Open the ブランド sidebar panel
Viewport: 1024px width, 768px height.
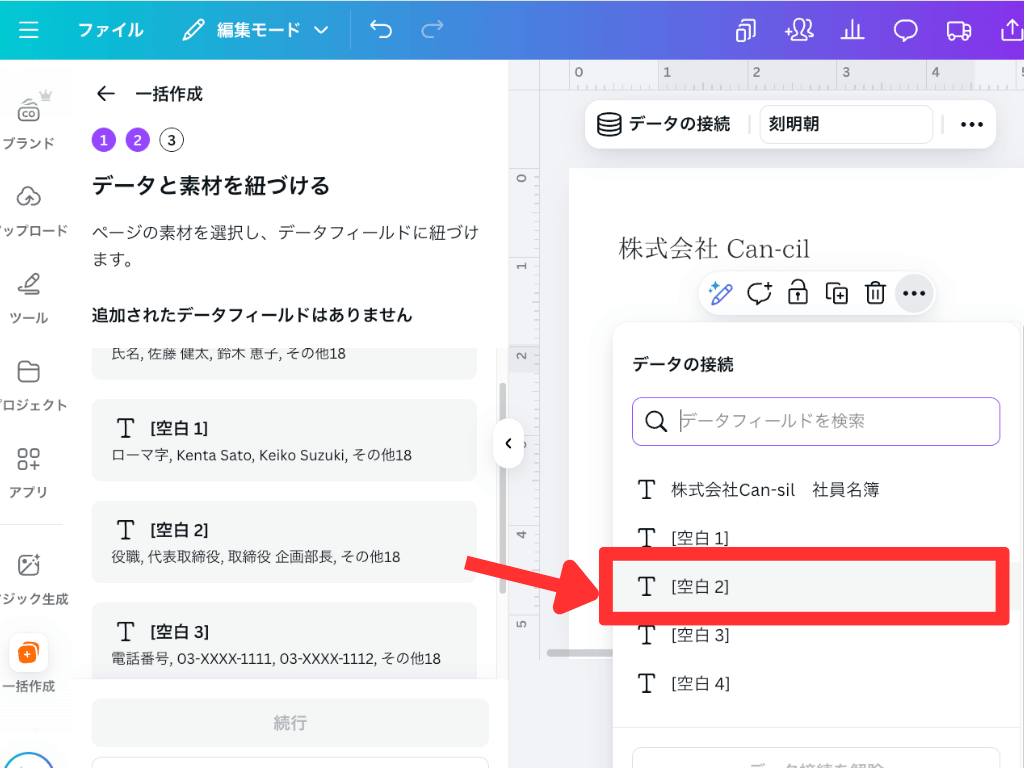pyautogui.click(x=29, y=122)
